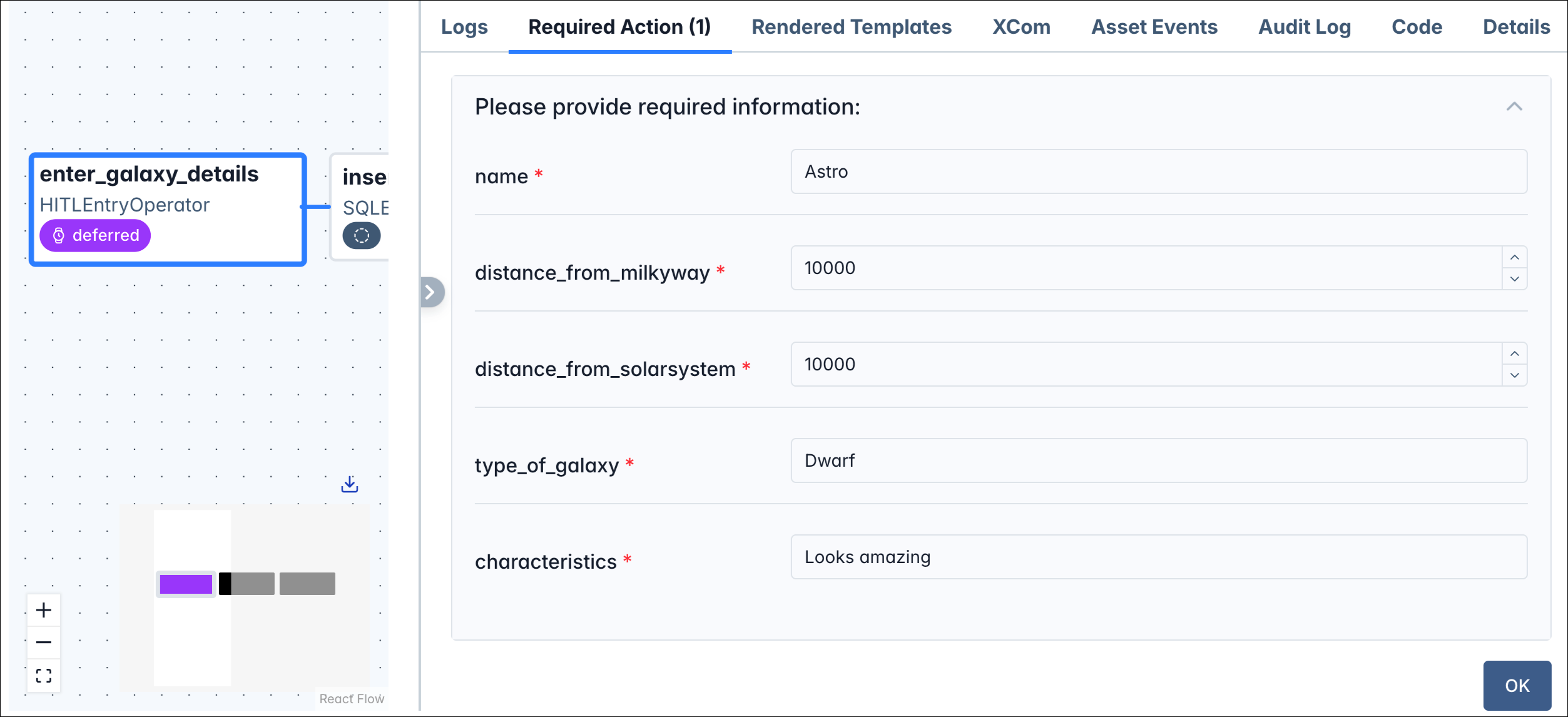Open the Logs tab
This screenshot has width=1568, height=717.
464,27
